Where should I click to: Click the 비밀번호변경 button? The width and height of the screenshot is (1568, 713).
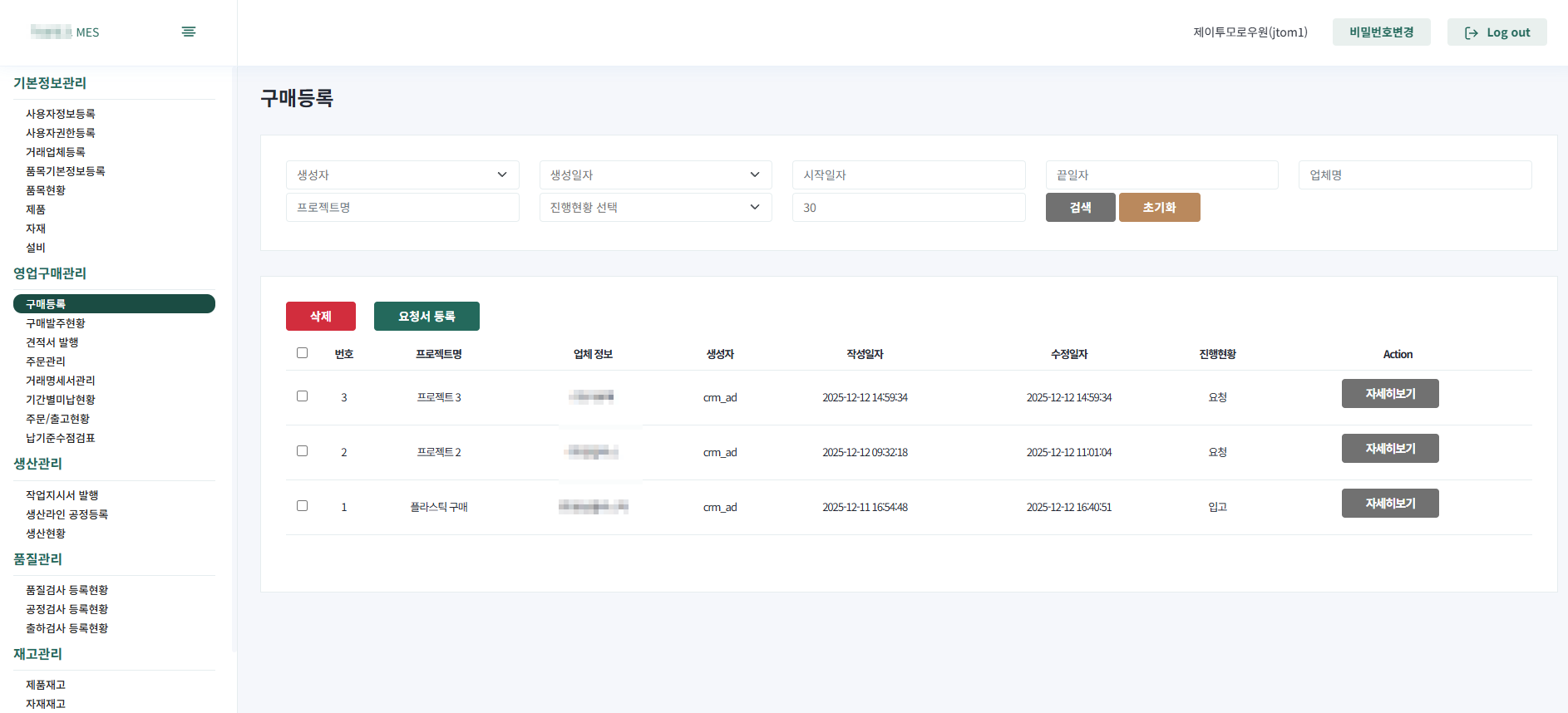click(1381, 32)
